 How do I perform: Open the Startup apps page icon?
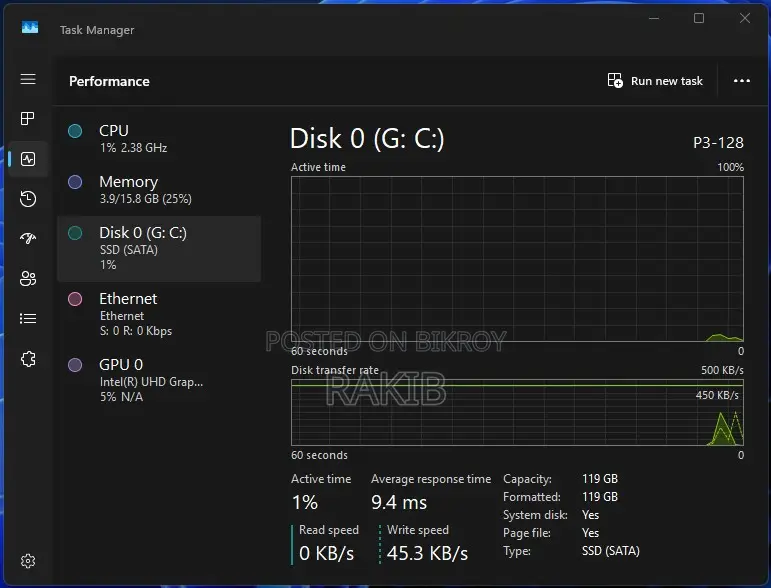[28, 238]
